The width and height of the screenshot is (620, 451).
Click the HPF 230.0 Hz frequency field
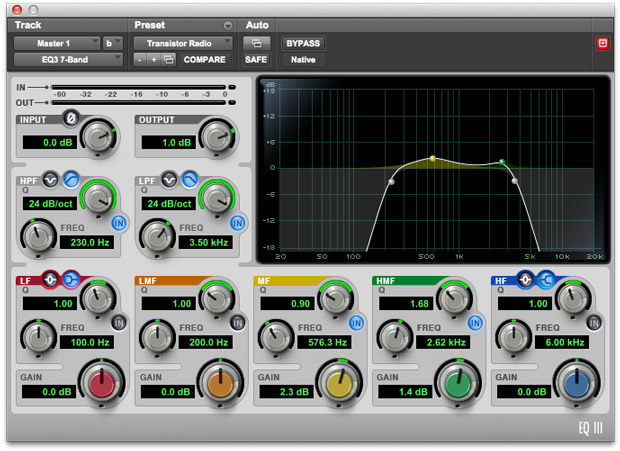tap(87, 242)
